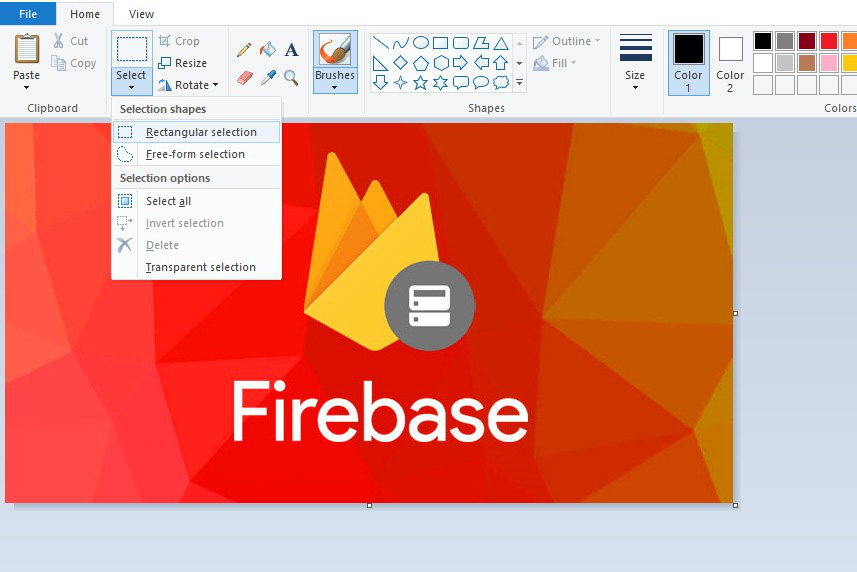The height and width of the screenshot is (572, 857).
Task: Click the Crop tool
Action: (x=179, y=41)
